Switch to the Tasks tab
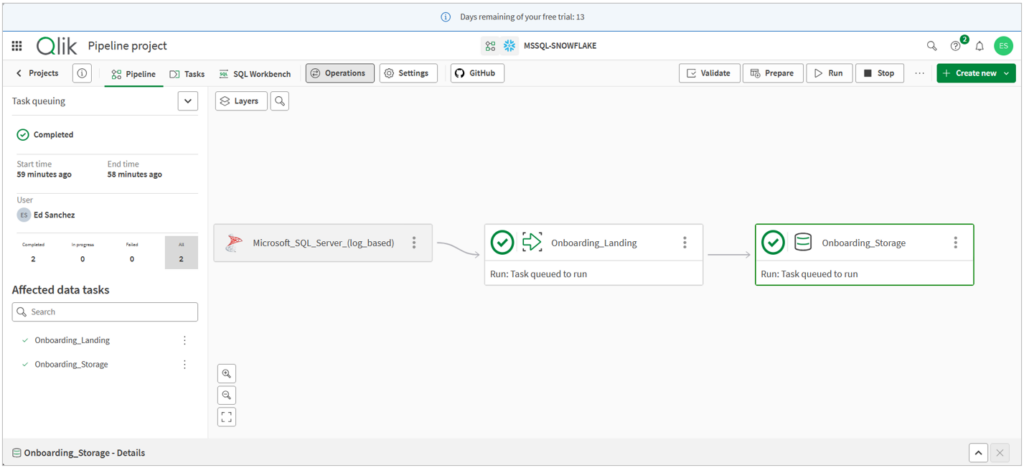The image size is (1024, 468). click(187, 74)
